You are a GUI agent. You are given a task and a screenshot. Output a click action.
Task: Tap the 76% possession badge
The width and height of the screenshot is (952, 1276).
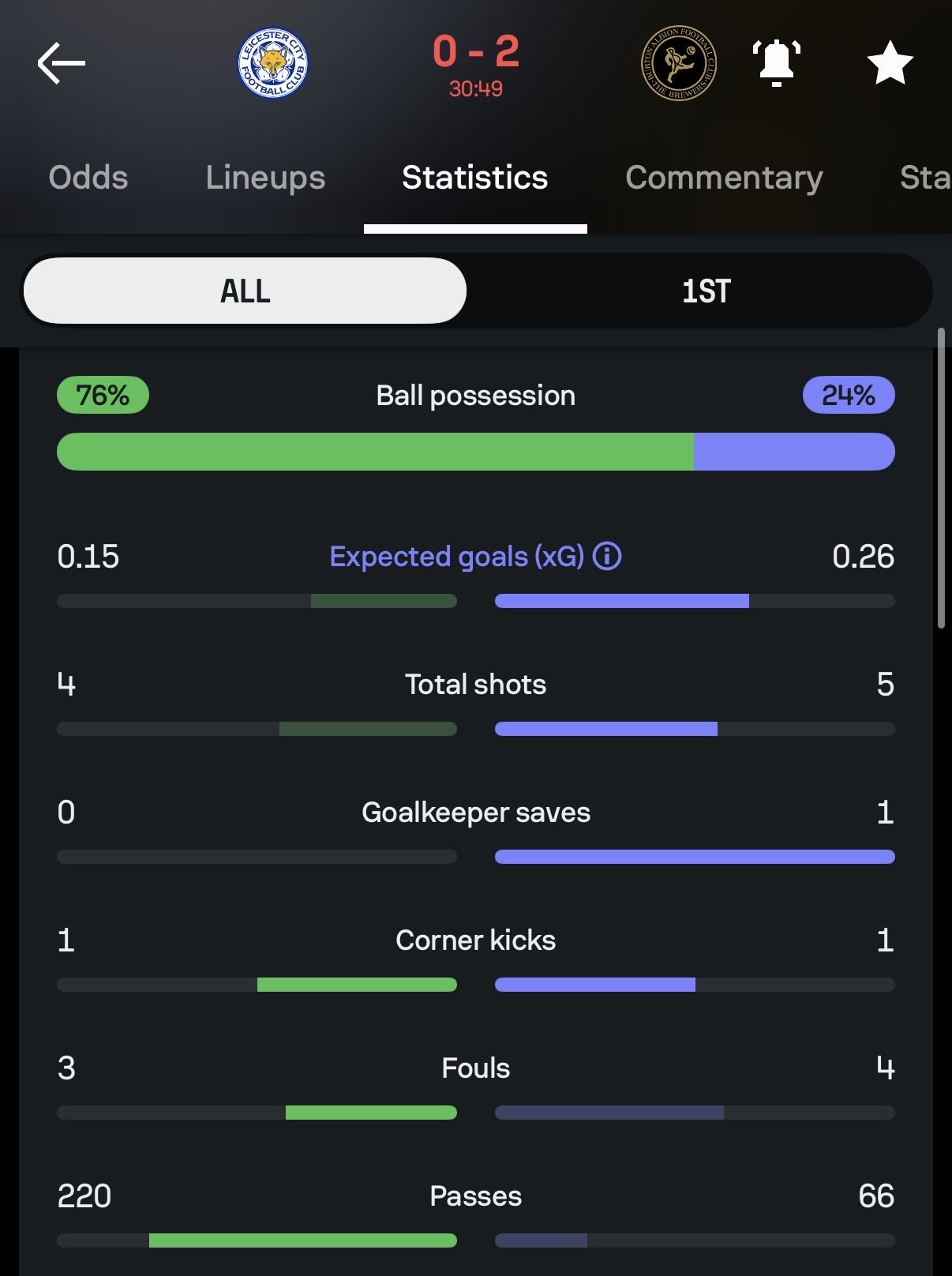click(x=103, y=395)
